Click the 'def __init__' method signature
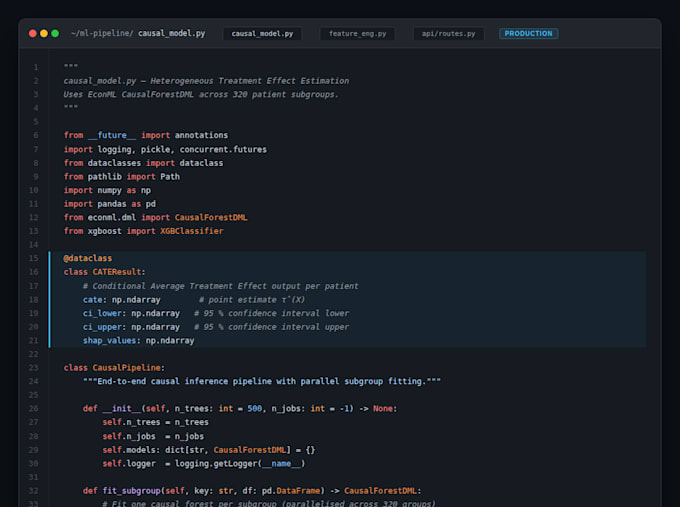 click(x=240, y=409)
